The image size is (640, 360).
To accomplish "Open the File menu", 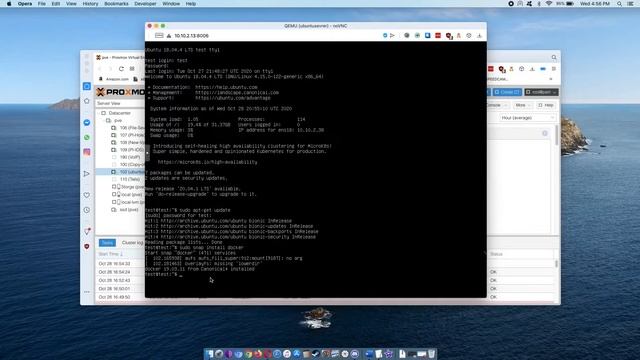I will pyautogui.click(x=42, y=4).
